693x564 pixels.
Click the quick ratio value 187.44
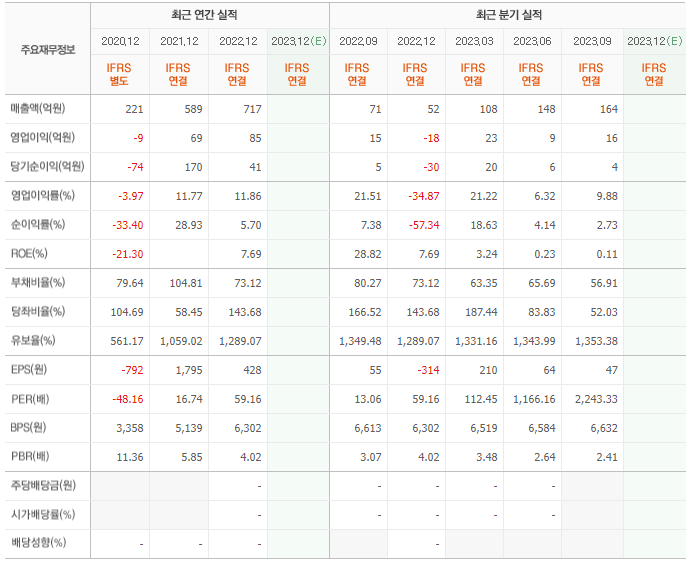[481, 312]
